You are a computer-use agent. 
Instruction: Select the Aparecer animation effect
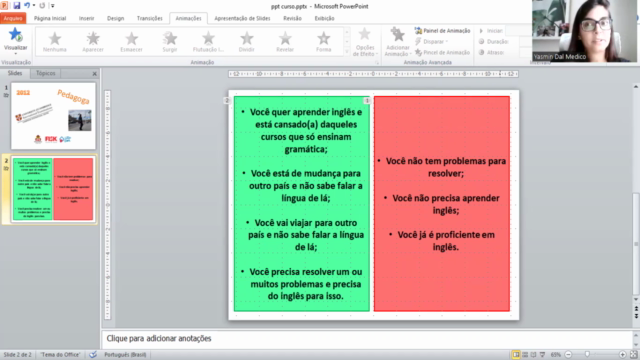coord(93,42)
